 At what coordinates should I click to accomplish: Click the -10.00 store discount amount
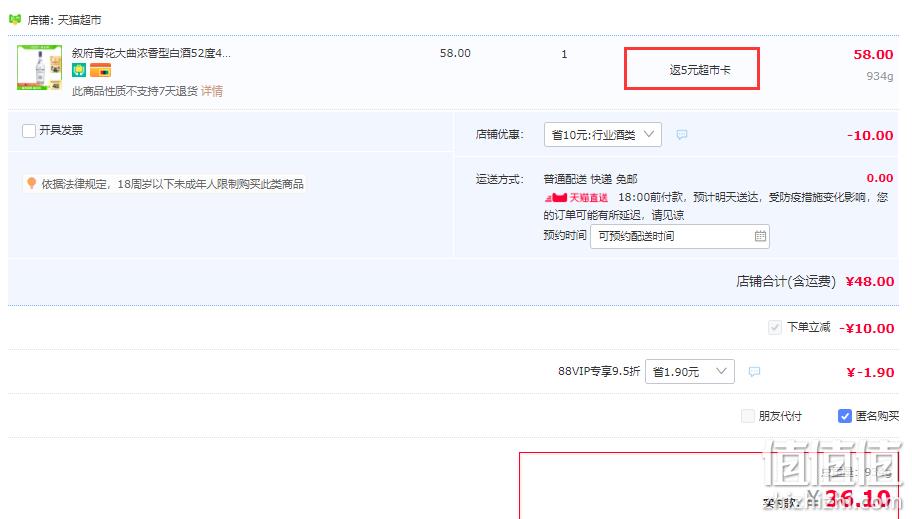pyautogui.click(x=870, y=136)
